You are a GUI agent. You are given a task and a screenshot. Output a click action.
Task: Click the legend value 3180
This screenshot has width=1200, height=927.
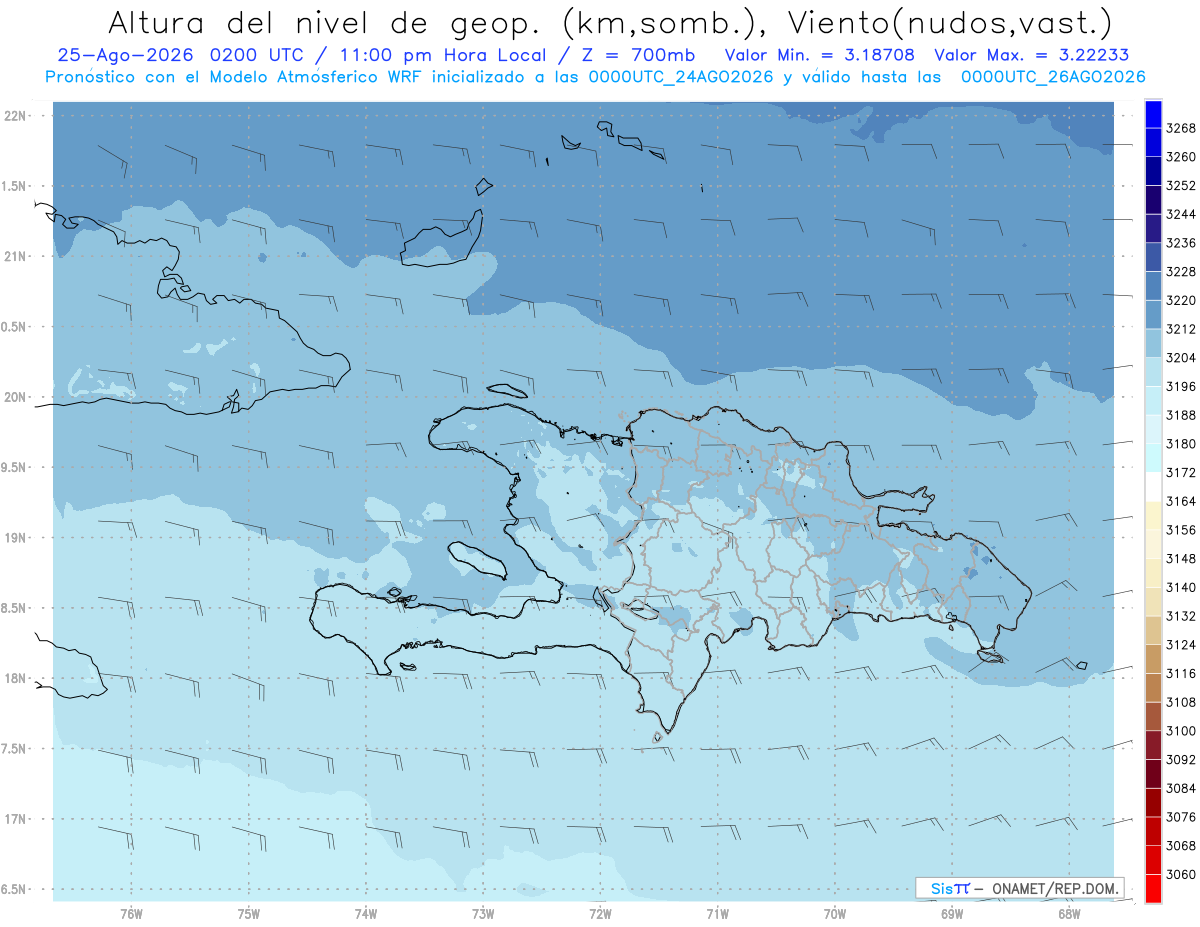pyautogui.click(x=1181, y=444)
